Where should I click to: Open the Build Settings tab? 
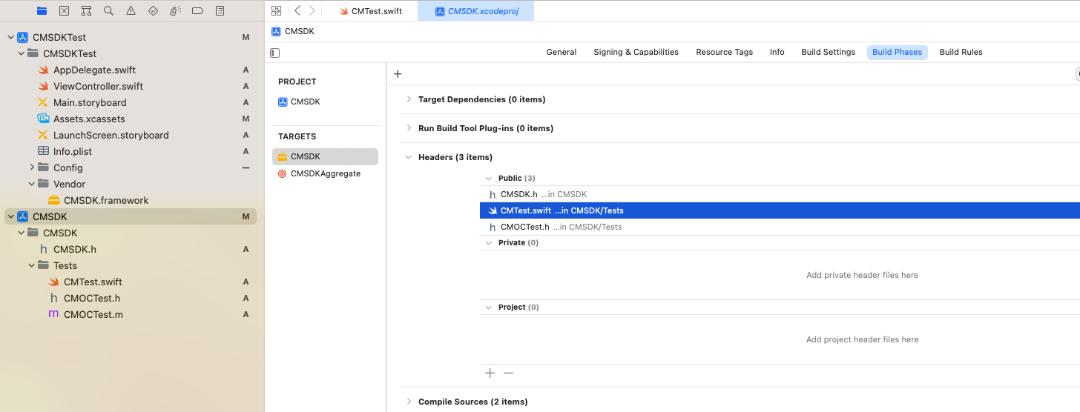828,52
